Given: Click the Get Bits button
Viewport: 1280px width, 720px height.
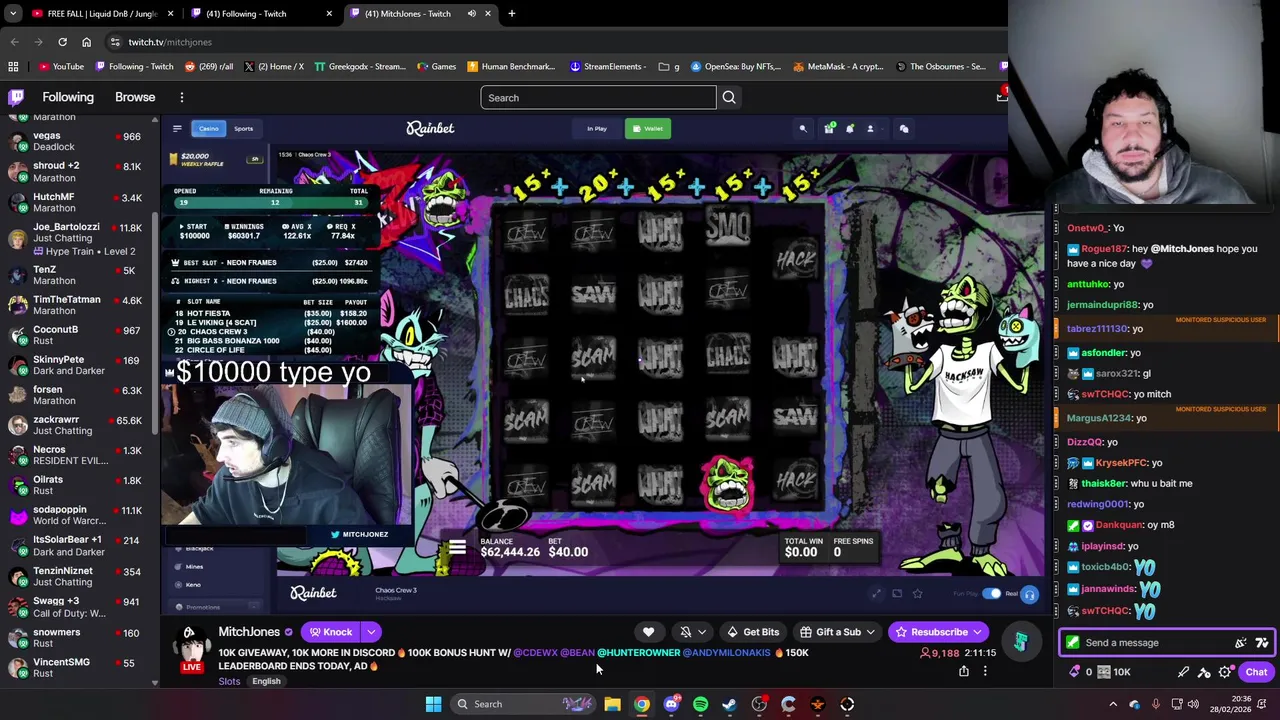Looking at the screenshot, I should [753, 632].
